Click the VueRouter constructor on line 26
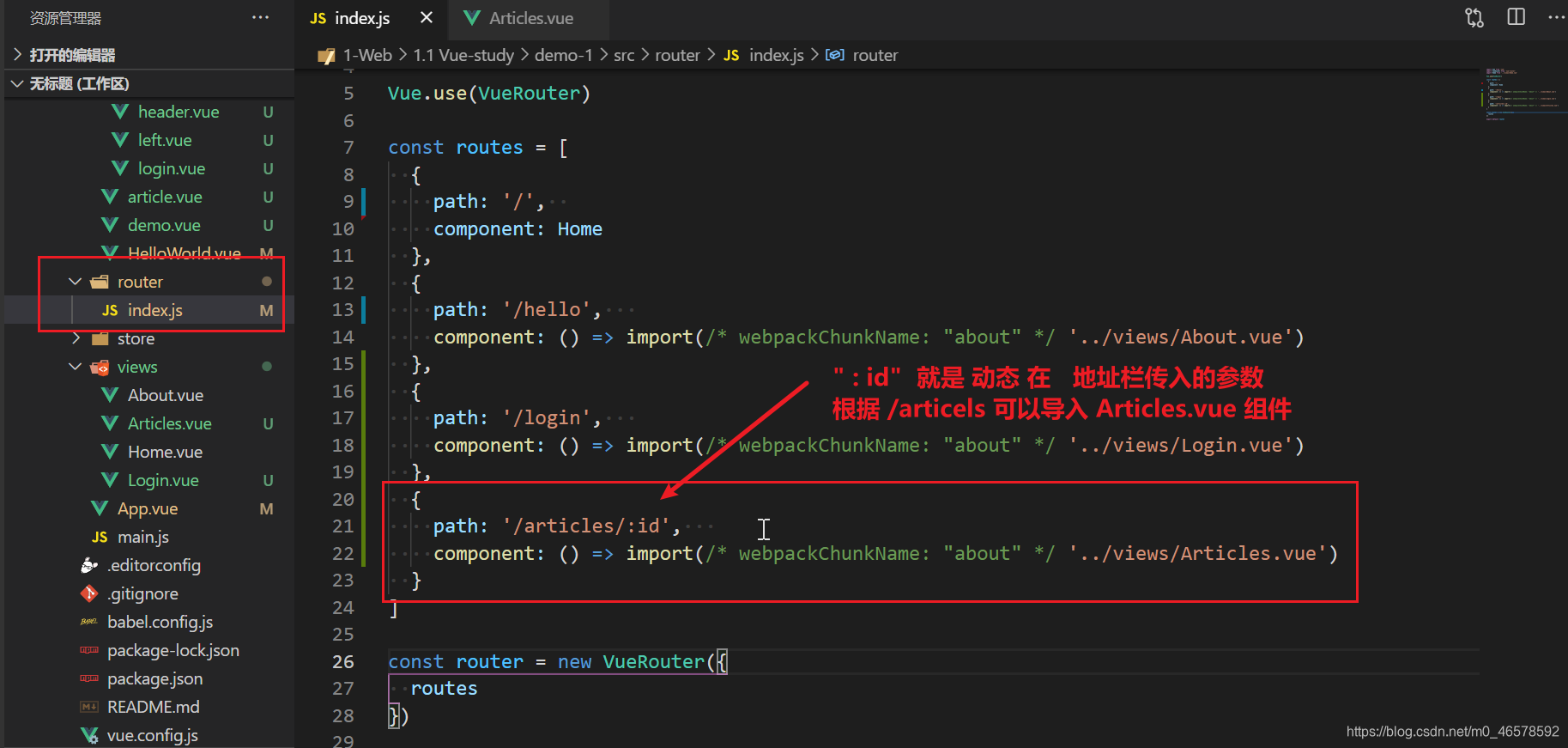 click(x=653, y=661)
